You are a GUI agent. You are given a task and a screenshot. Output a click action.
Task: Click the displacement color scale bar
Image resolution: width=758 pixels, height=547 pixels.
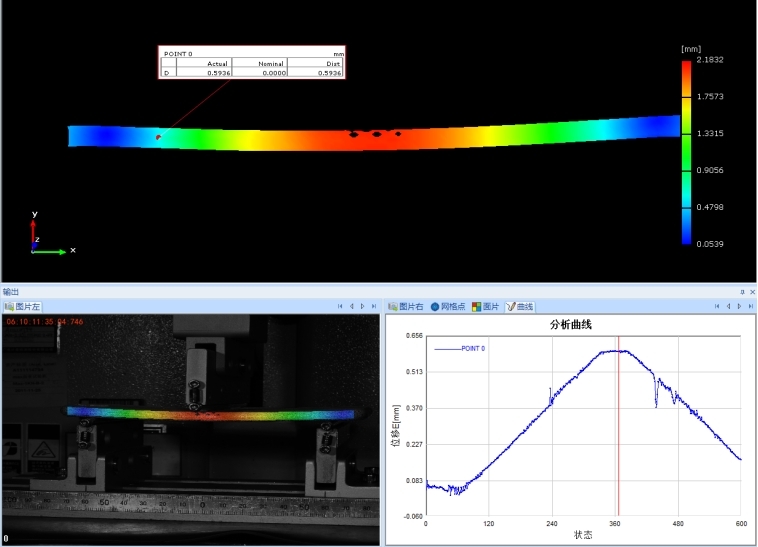(686, 152)
